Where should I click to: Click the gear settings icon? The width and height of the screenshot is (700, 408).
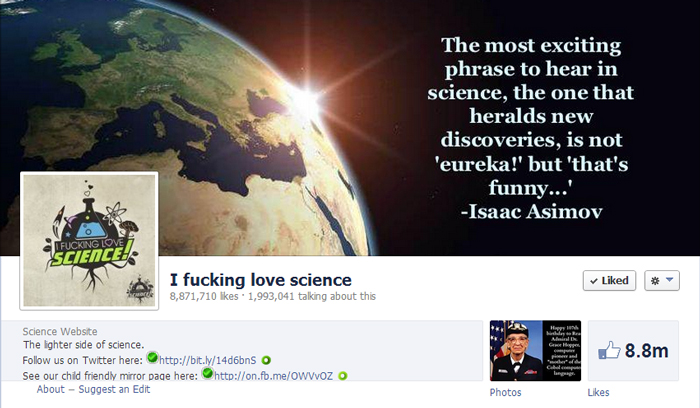(655, 281)
